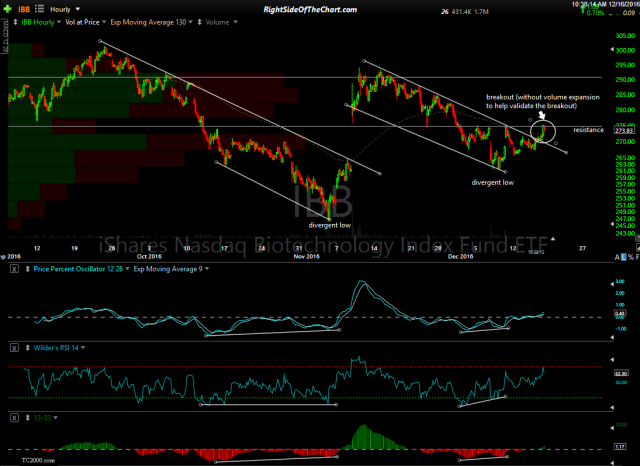Image resolution: width=640 pixels, height=466 pixels.
Task: Close the Price Percent Oscillator pane
Action: (x=14, y=269)
